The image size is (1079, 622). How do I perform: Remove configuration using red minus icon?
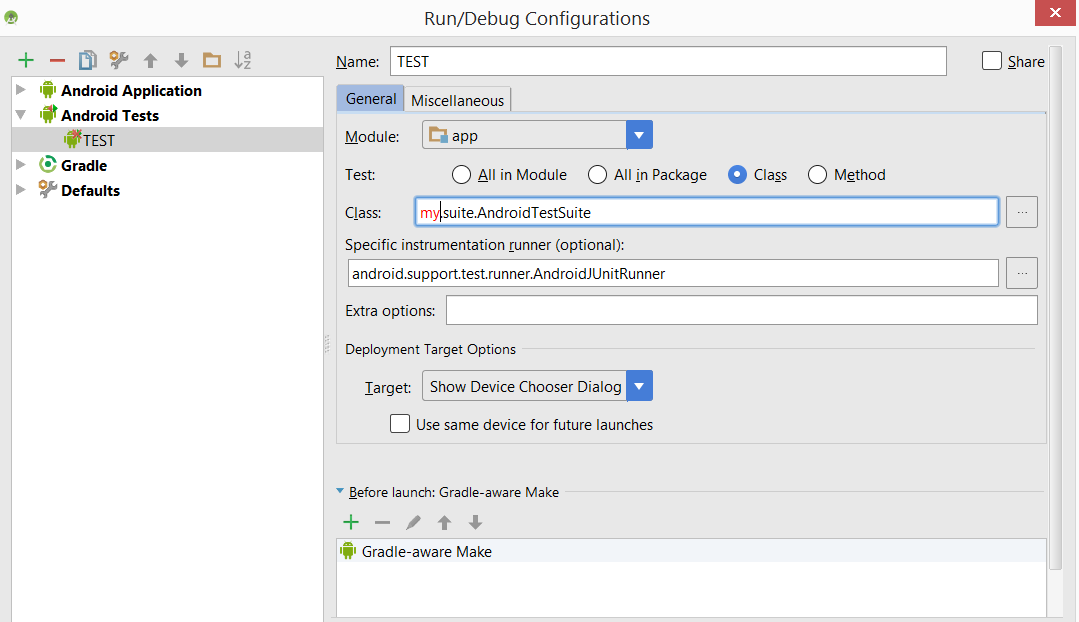click(57, 61)
